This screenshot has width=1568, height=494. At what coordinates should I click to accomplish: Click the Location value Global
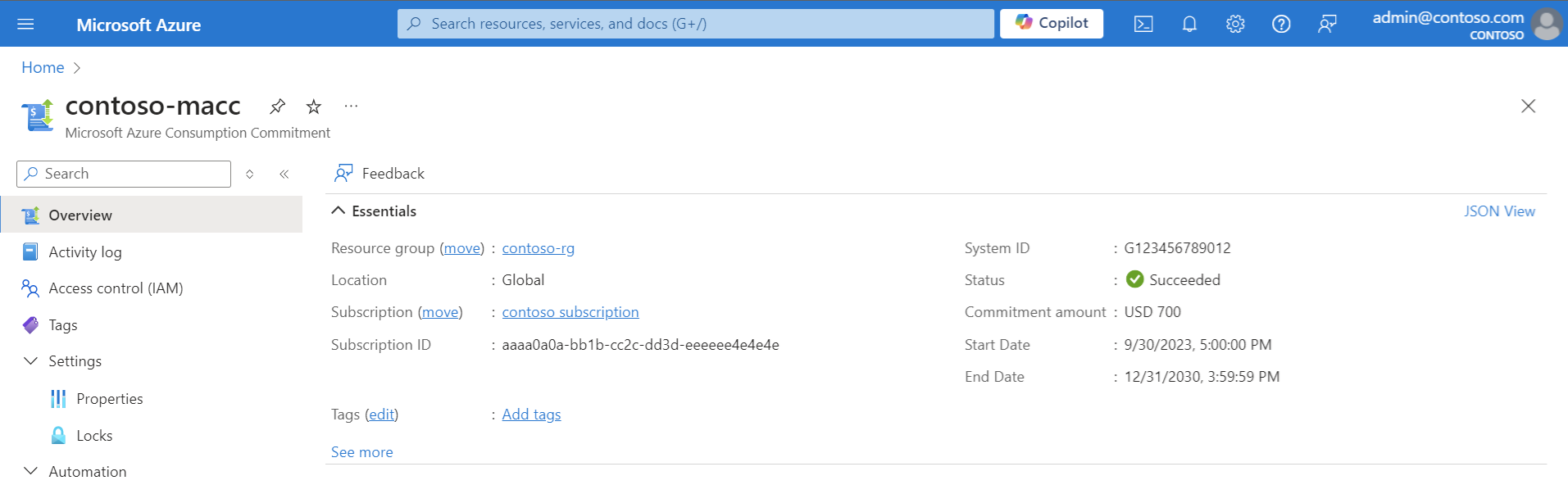click(x=523, y=280)
